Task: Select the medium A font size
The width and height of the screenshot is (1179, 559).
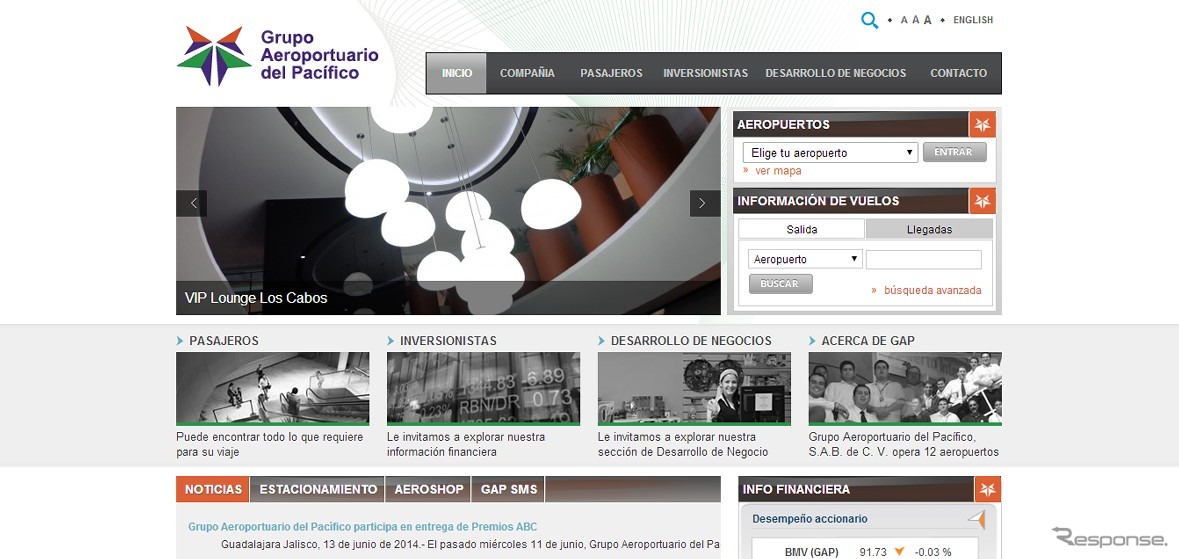Action: 915,20
